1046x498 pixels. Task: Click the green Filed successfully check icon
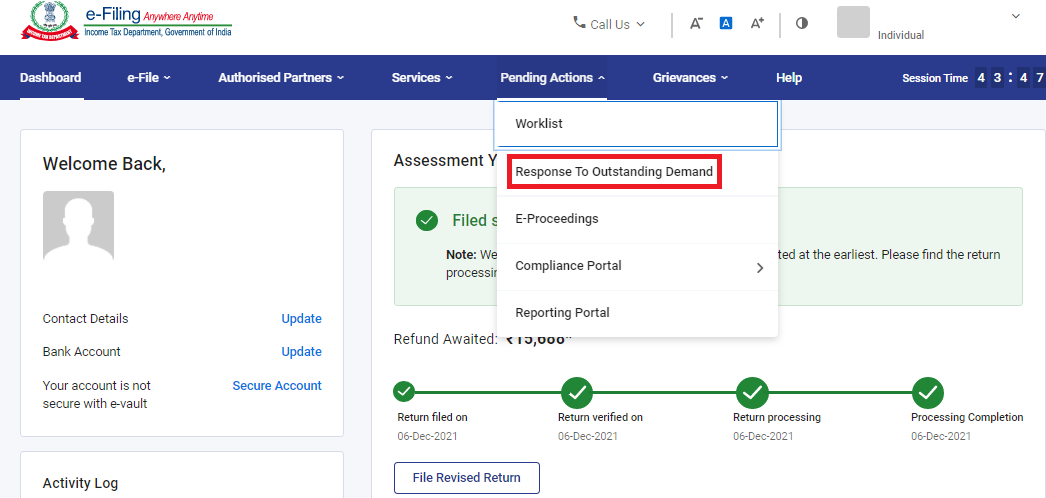click(427, 221)
